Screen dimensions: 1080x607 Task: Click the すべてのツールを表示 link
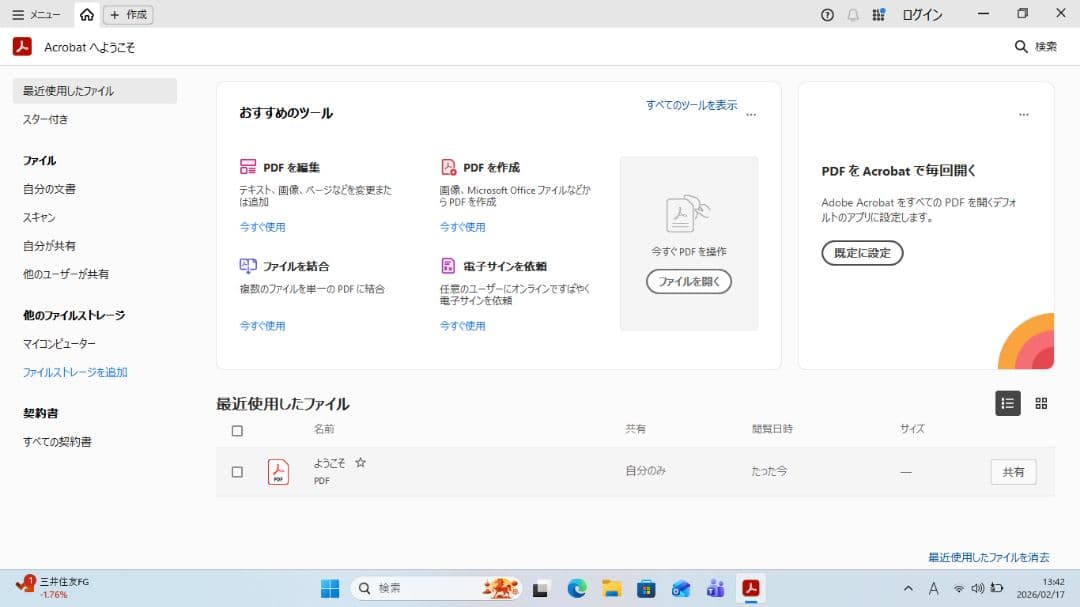coord(691,105)
